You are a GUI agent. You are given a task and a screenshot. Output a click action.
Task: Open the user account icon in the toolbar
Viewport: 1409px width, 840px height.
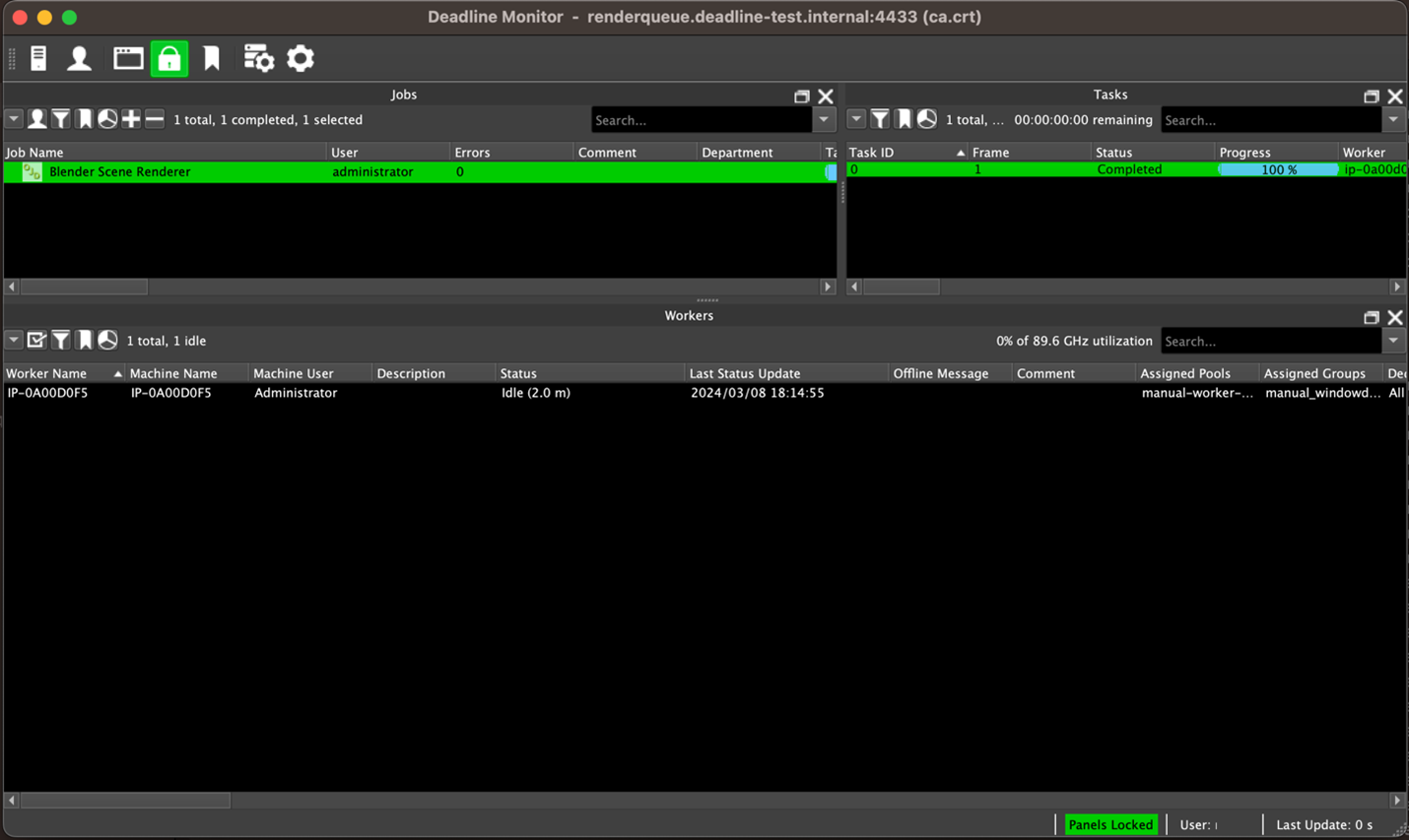tap(79, 58)
